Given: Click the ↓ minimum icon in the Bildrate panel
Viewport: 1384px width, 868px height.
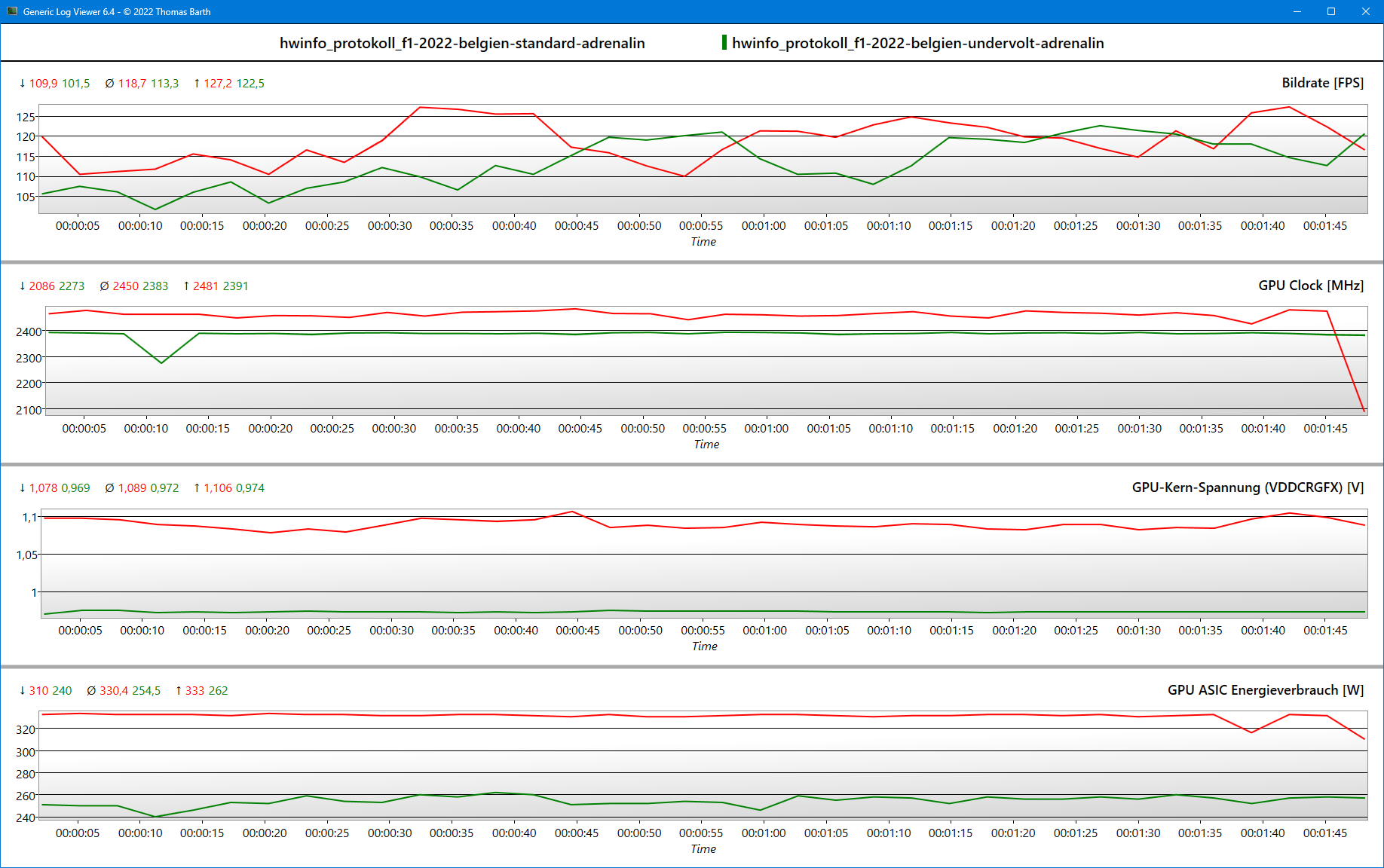Looking at the screenshot, I should point(21,84).
